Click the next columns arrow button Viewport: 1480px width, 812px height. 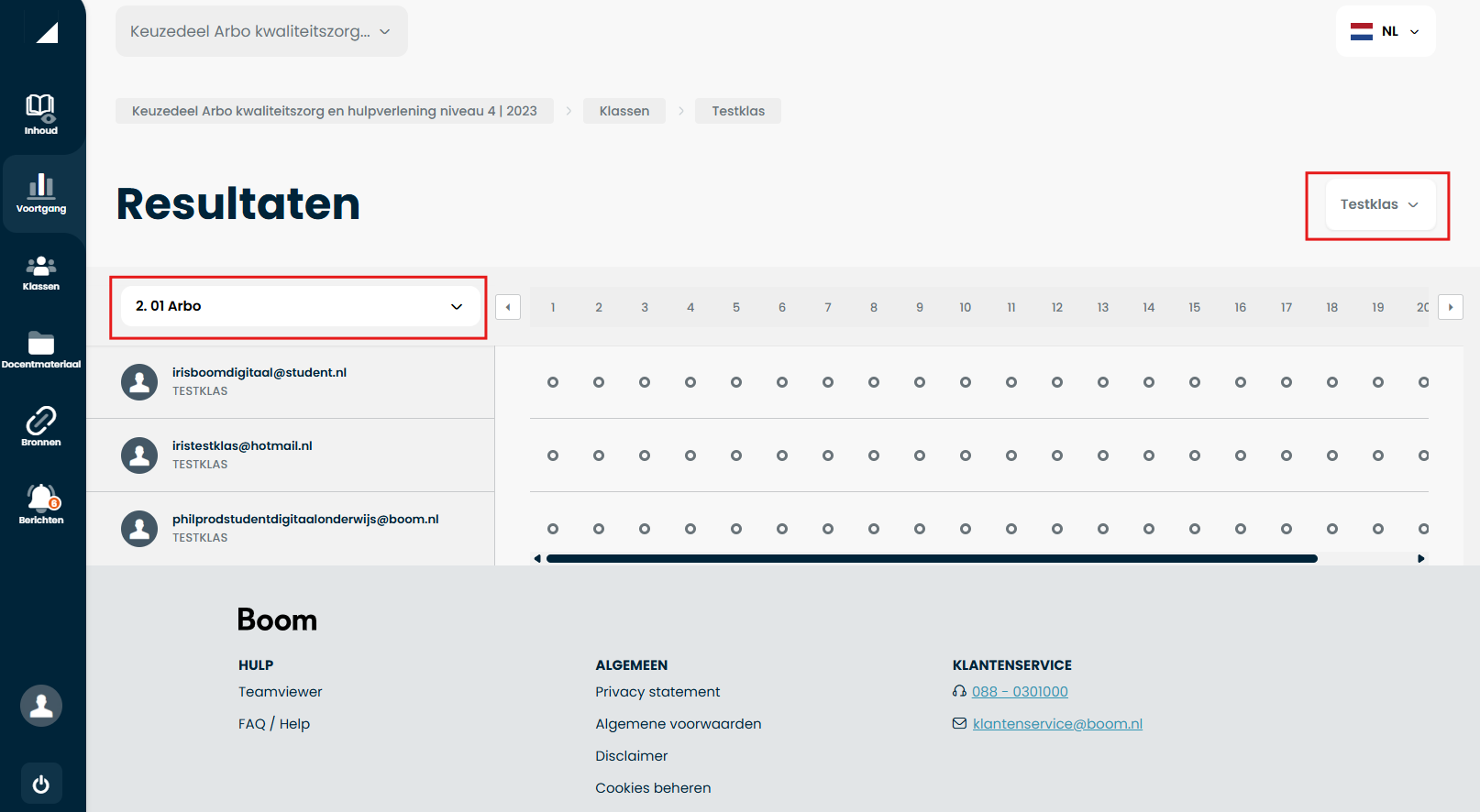click(1451, 307)
